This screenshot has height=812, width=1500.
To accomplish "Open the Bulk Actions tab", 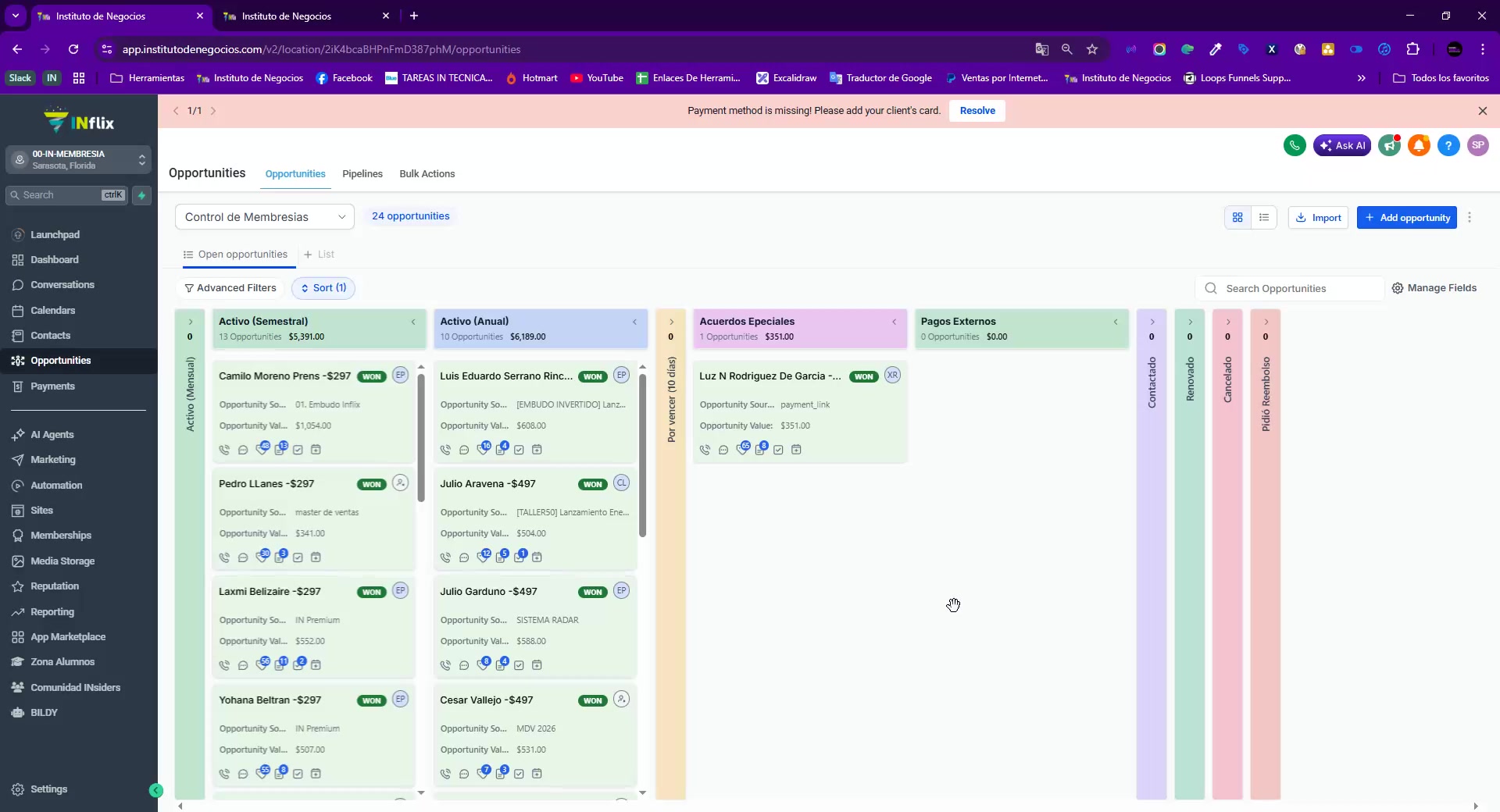I will point(427,174).
